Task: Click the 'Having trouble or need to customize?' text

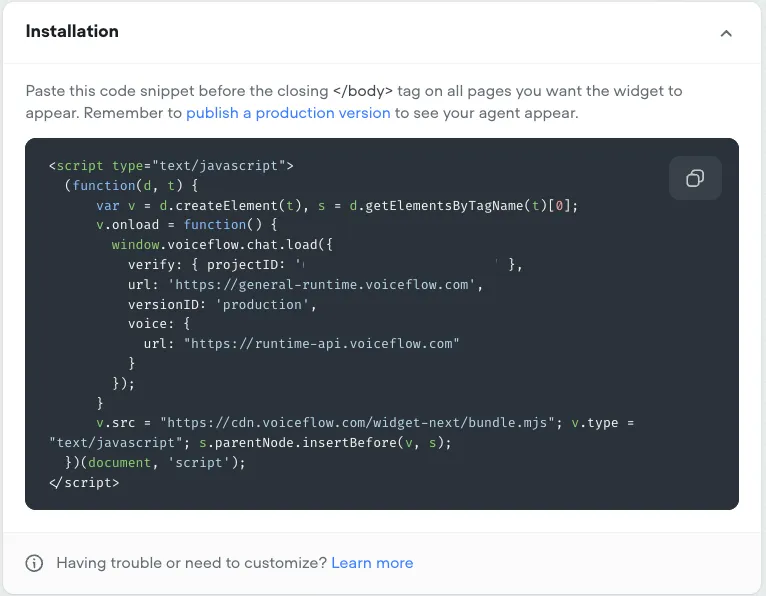Action: click(x=192, y=563)
